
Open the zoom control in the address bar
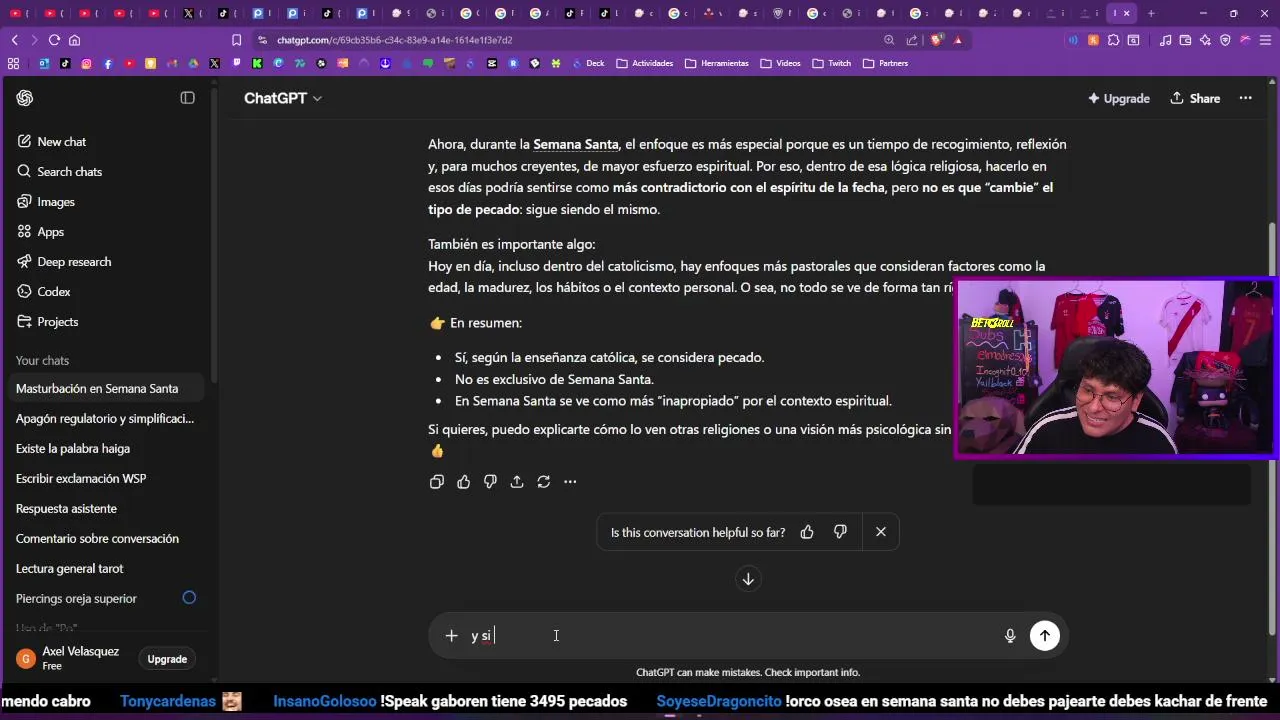pos(889,40)
